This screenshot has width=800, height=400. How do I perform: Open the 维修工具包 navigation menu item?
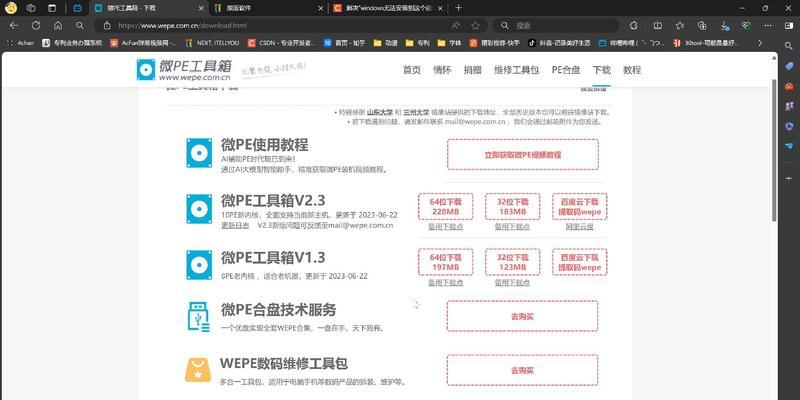pyautogui.click(x=518, y=70)
